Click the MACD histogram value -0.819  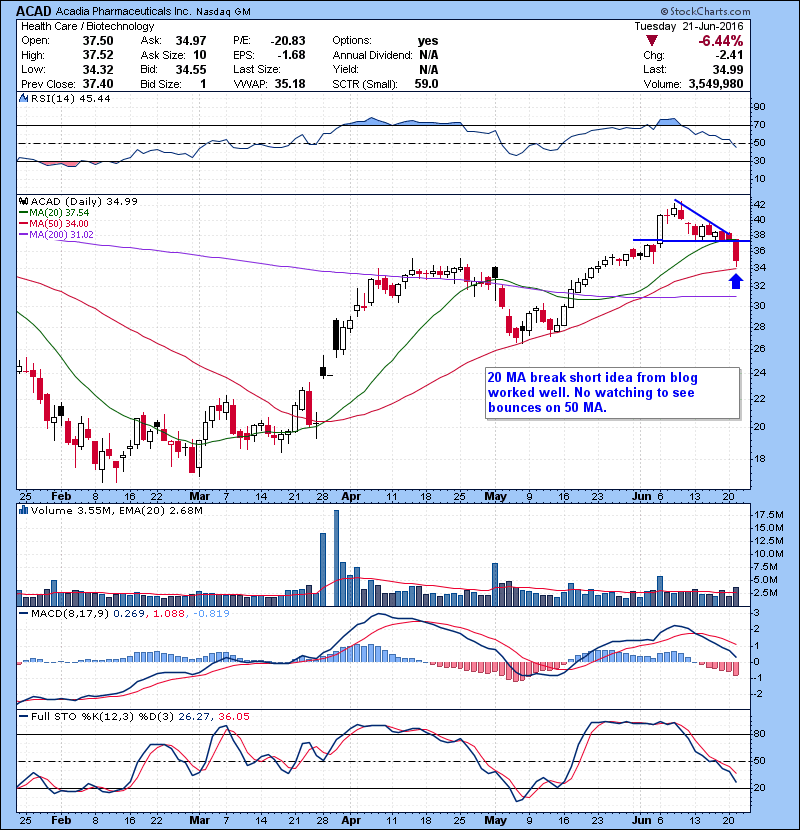pyautogui.click(x=211, y=614)
